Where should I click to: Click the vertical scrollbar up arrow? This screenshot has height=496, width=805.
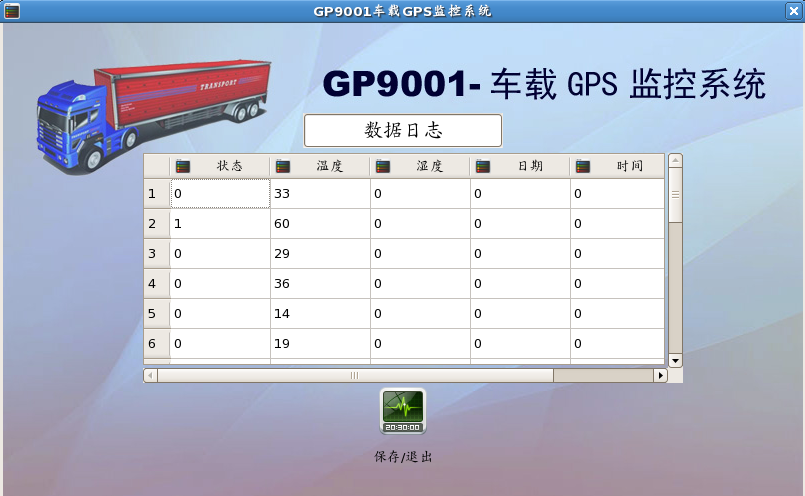(675, 160)
